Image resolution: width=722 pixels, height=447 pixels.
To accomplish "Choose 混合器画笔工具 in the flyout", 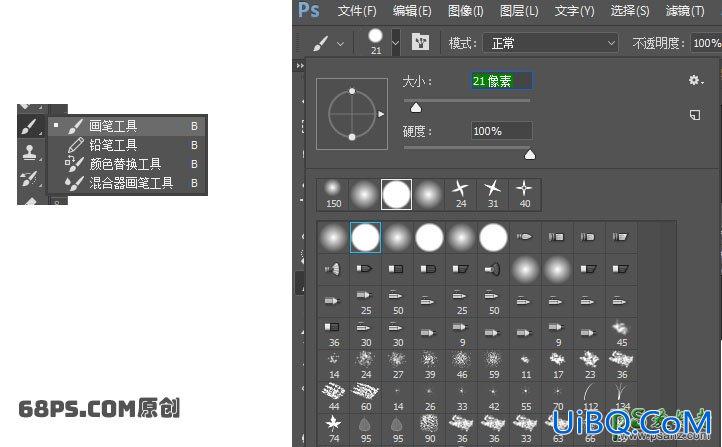I will coord(127,183).
